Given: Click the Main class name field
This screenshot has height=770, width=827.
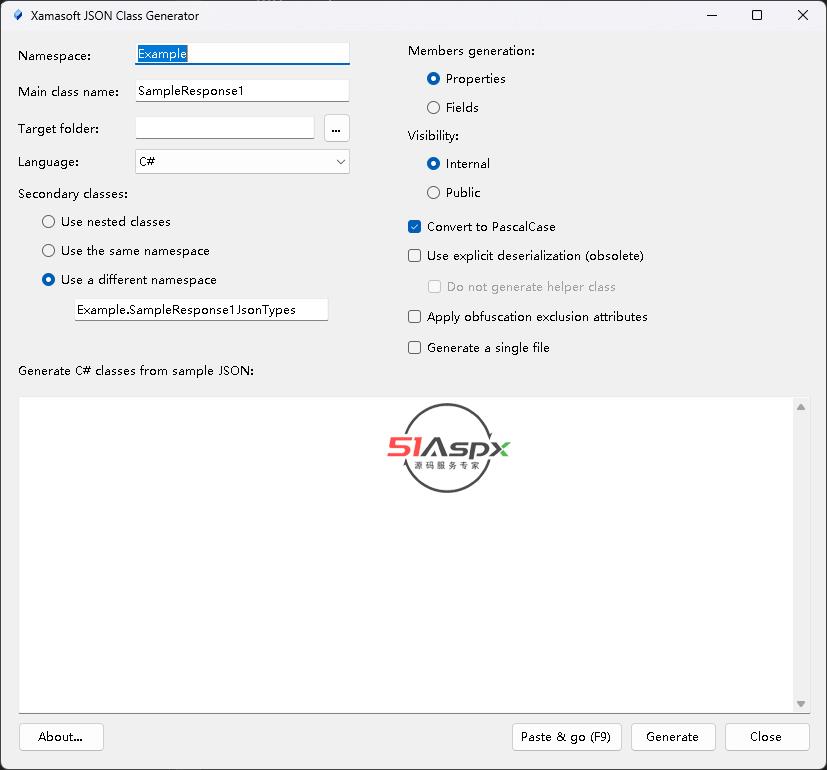Looking at the screenshot, I should click(243, 91).
